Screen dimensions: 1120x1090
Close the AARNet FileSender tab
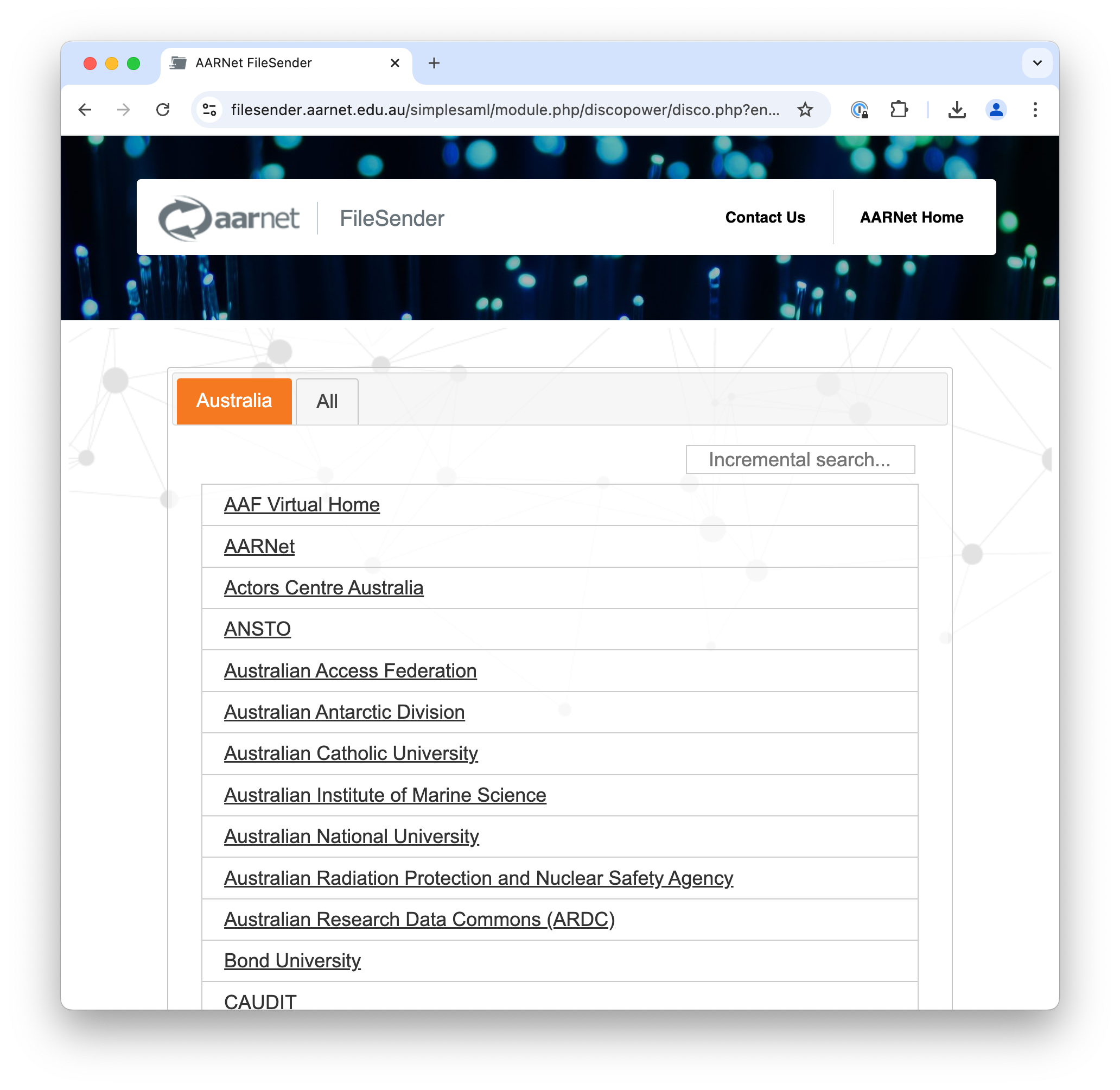pyautogui.click(x=395, y=63)
